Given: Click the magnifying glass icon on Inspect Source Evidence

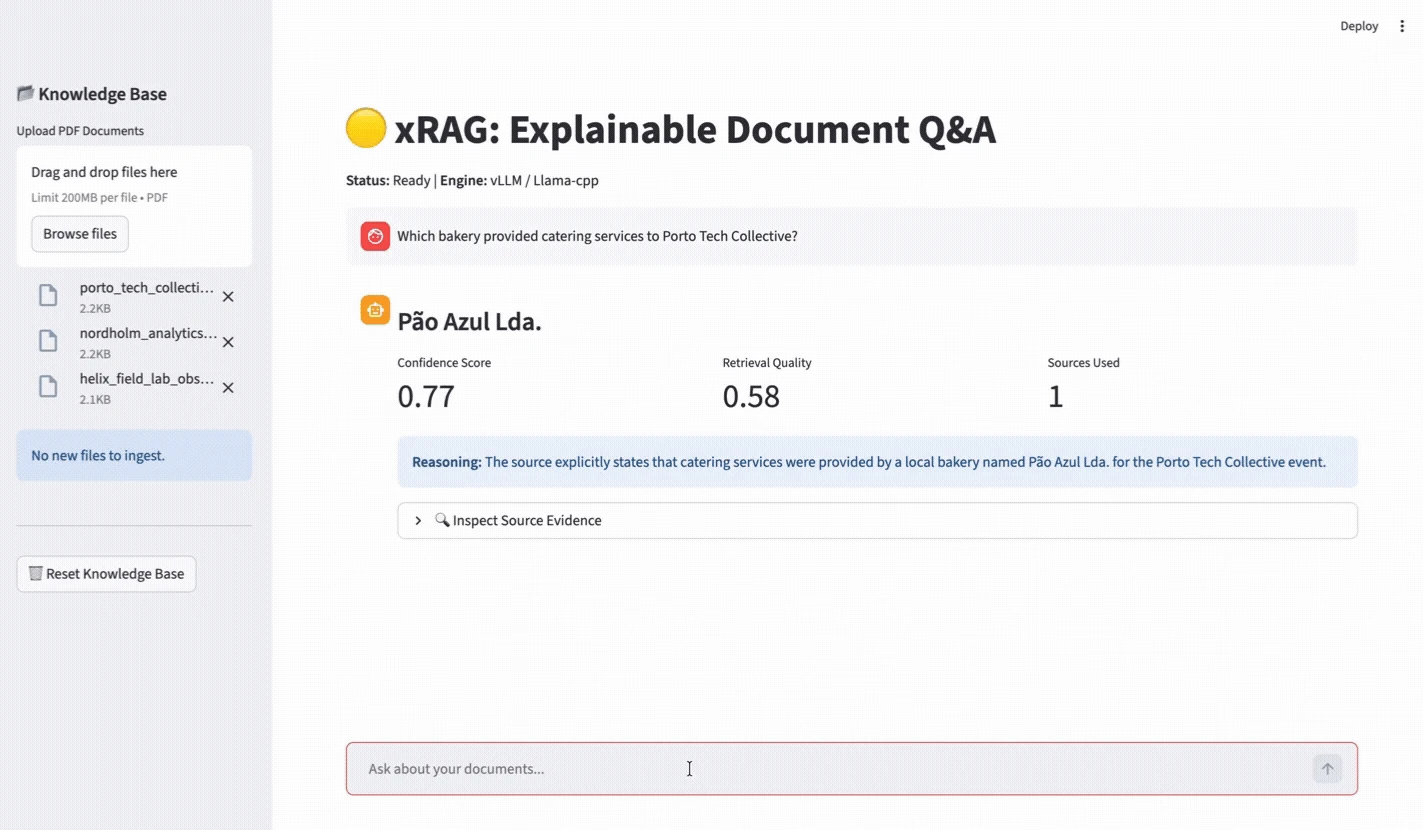Looking at the screenshot, I should 441,520.
